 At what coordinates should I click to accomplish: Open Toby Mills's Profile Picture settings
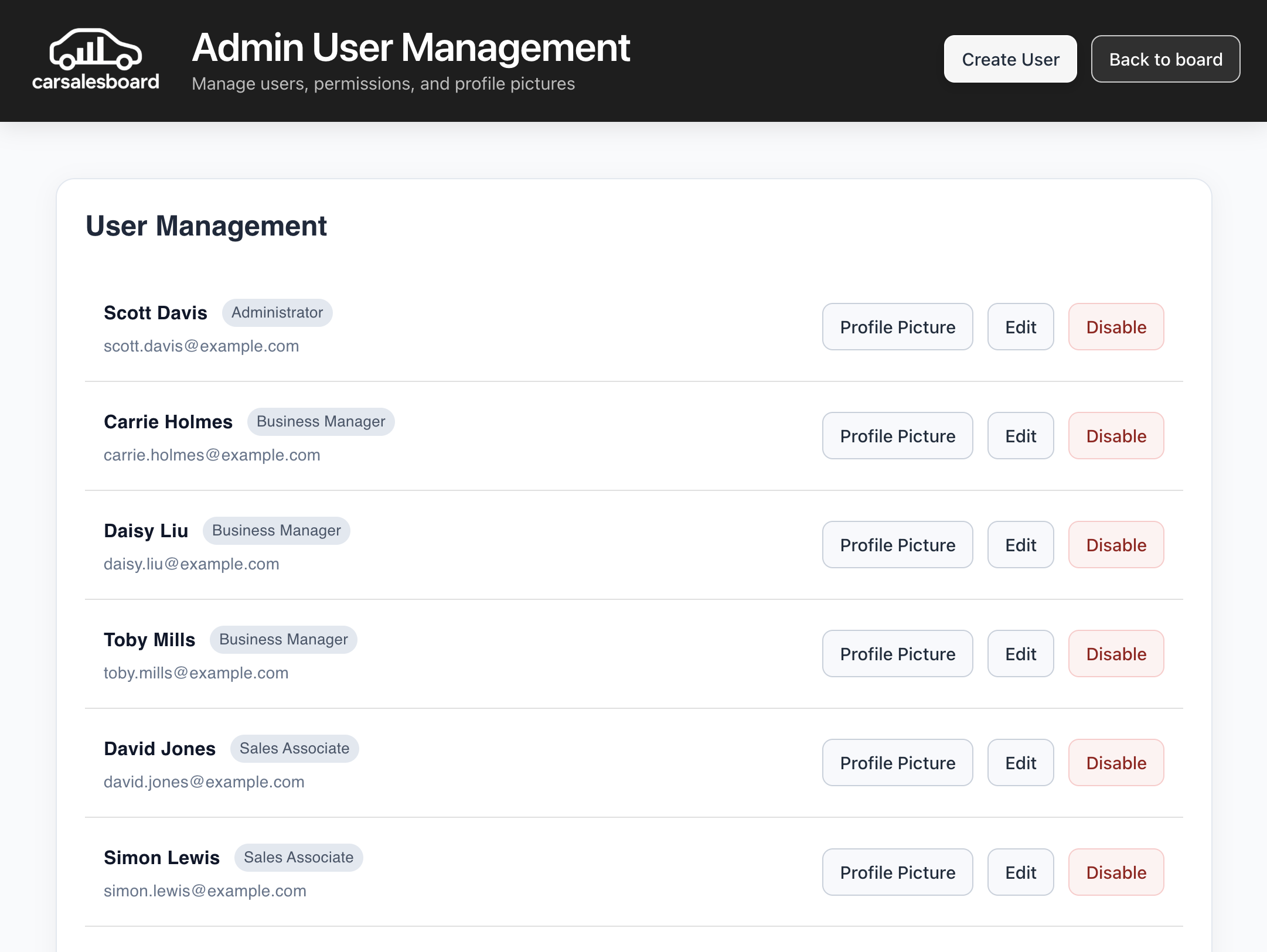[x=897, y=653]
